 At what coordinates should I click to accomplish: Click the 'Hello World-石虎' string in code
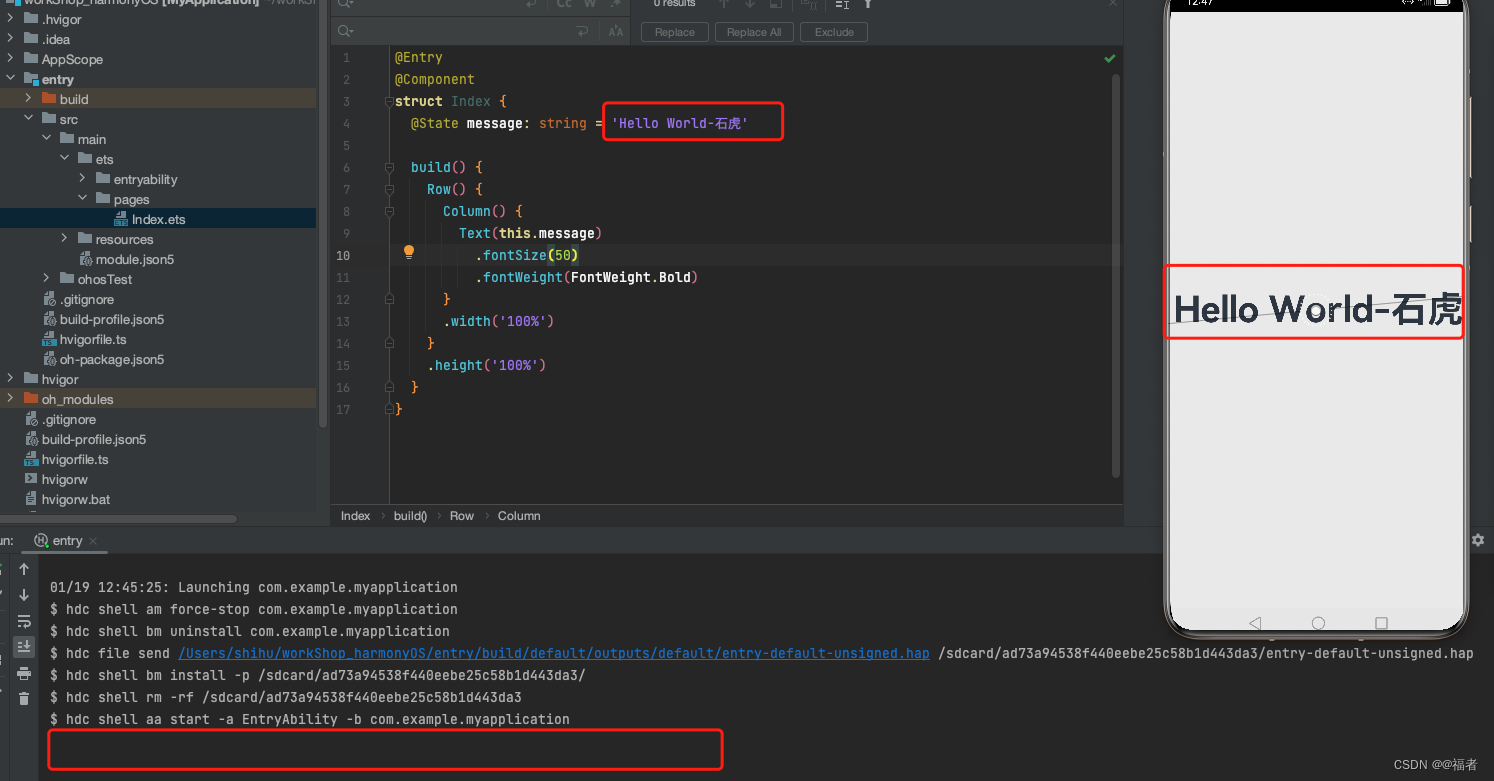click(x=680, y=123)
